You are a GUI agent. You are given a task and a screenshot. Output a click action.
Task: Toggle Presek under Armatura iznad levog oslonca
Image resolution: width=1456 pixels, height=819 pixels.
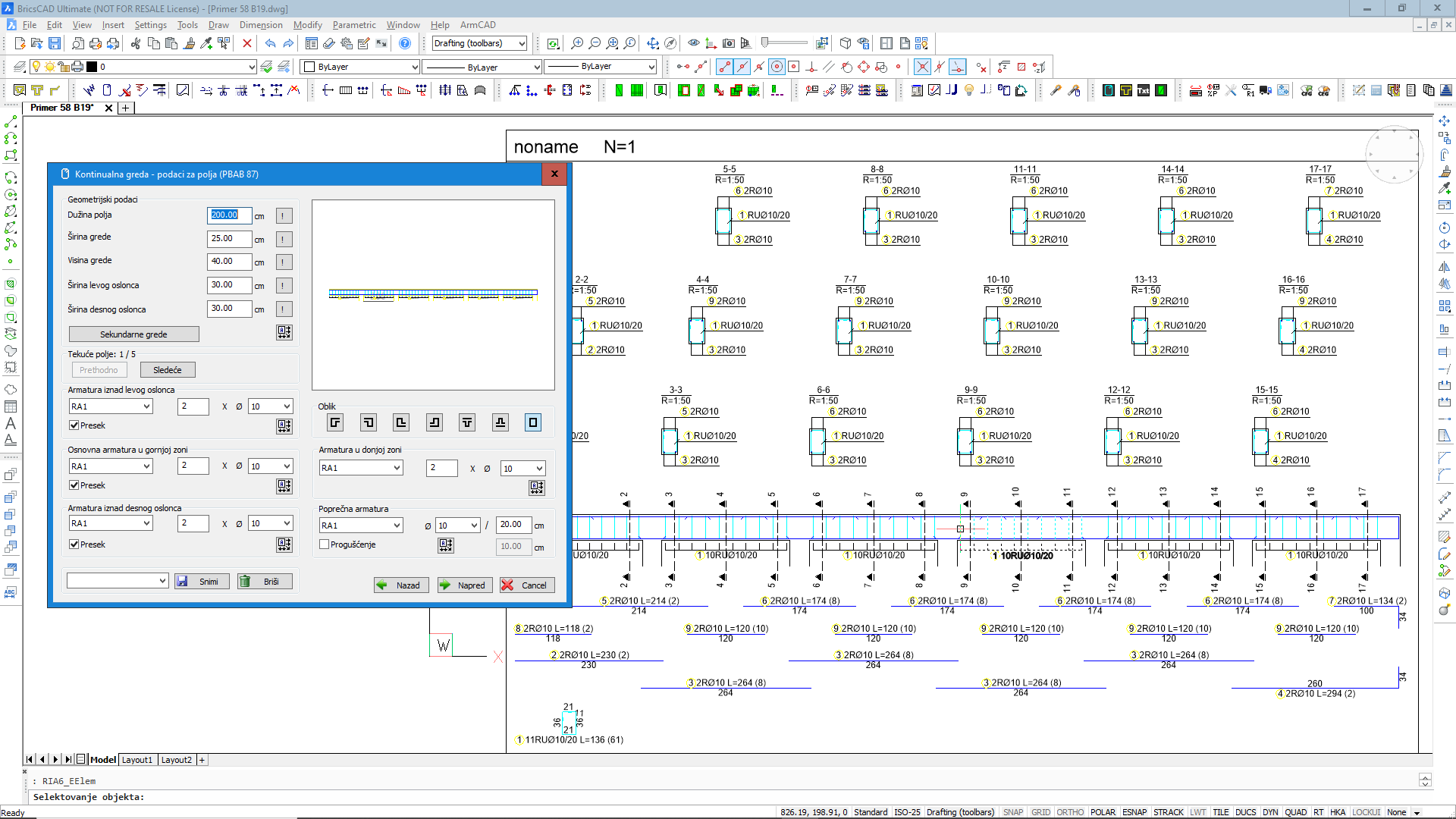point(74,425)
